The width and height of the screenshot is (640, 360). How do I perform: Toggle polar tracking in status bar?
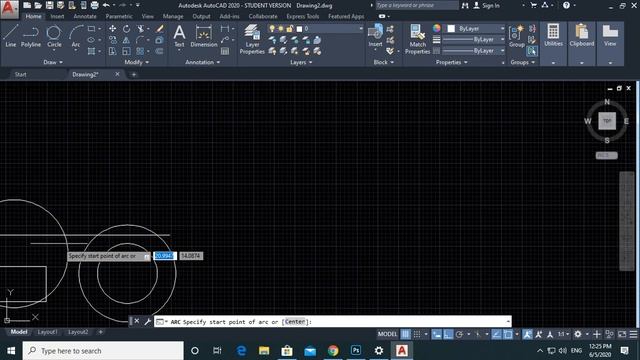(x=459, y=334)
